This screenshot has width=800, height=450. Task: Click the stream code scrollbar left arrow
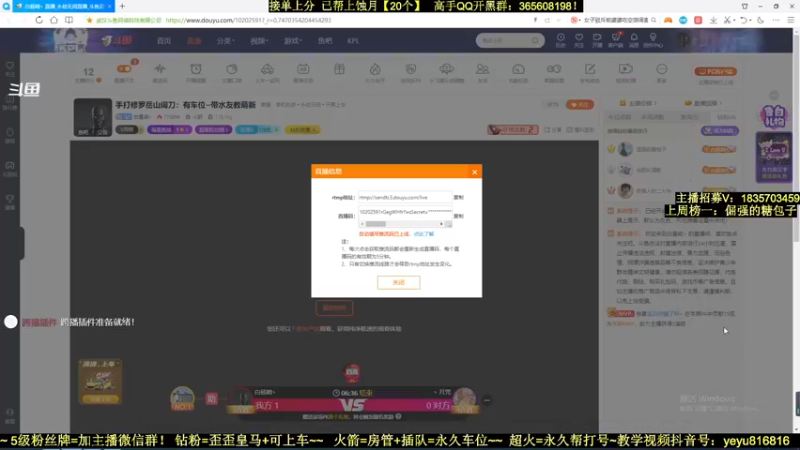point(362,224)
